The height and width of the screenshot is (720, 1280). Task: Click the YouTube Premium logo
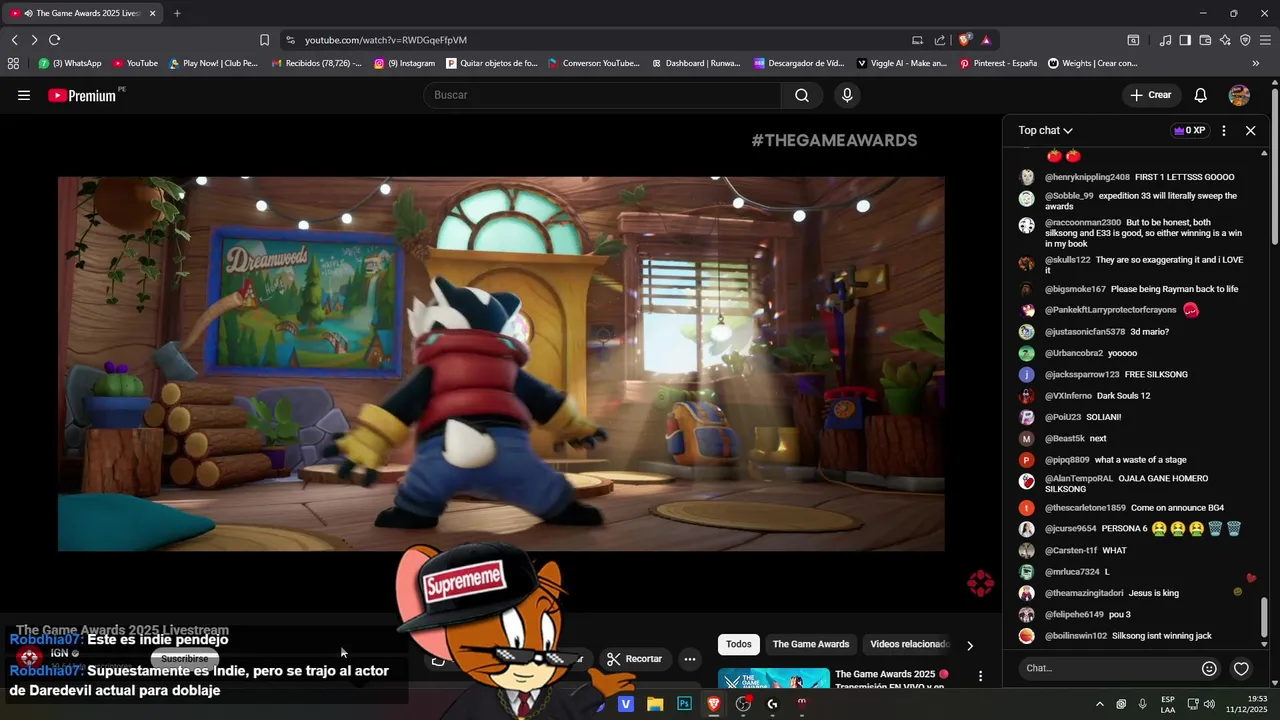pyautogui.click(x=82, y=95)
